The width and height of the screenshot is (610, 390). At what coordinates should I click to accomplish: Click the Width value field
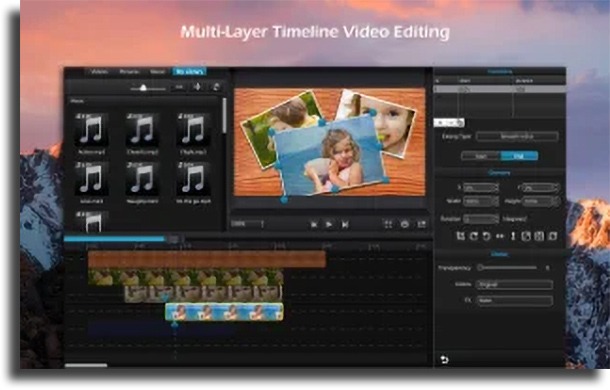481,202
